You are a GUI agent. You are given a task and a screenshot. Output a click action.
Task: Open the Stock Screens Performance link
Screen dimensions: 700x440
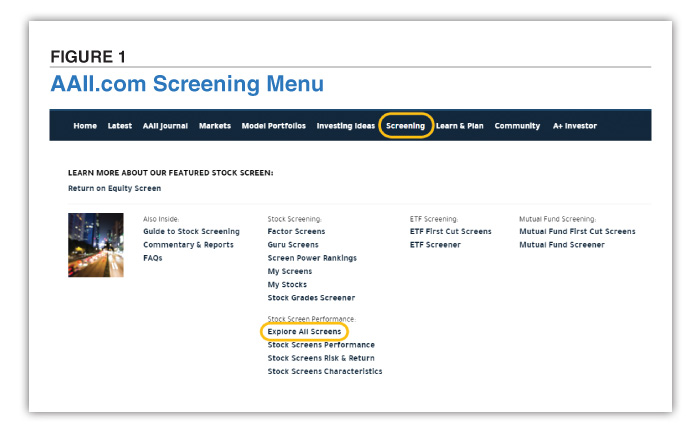321,345
